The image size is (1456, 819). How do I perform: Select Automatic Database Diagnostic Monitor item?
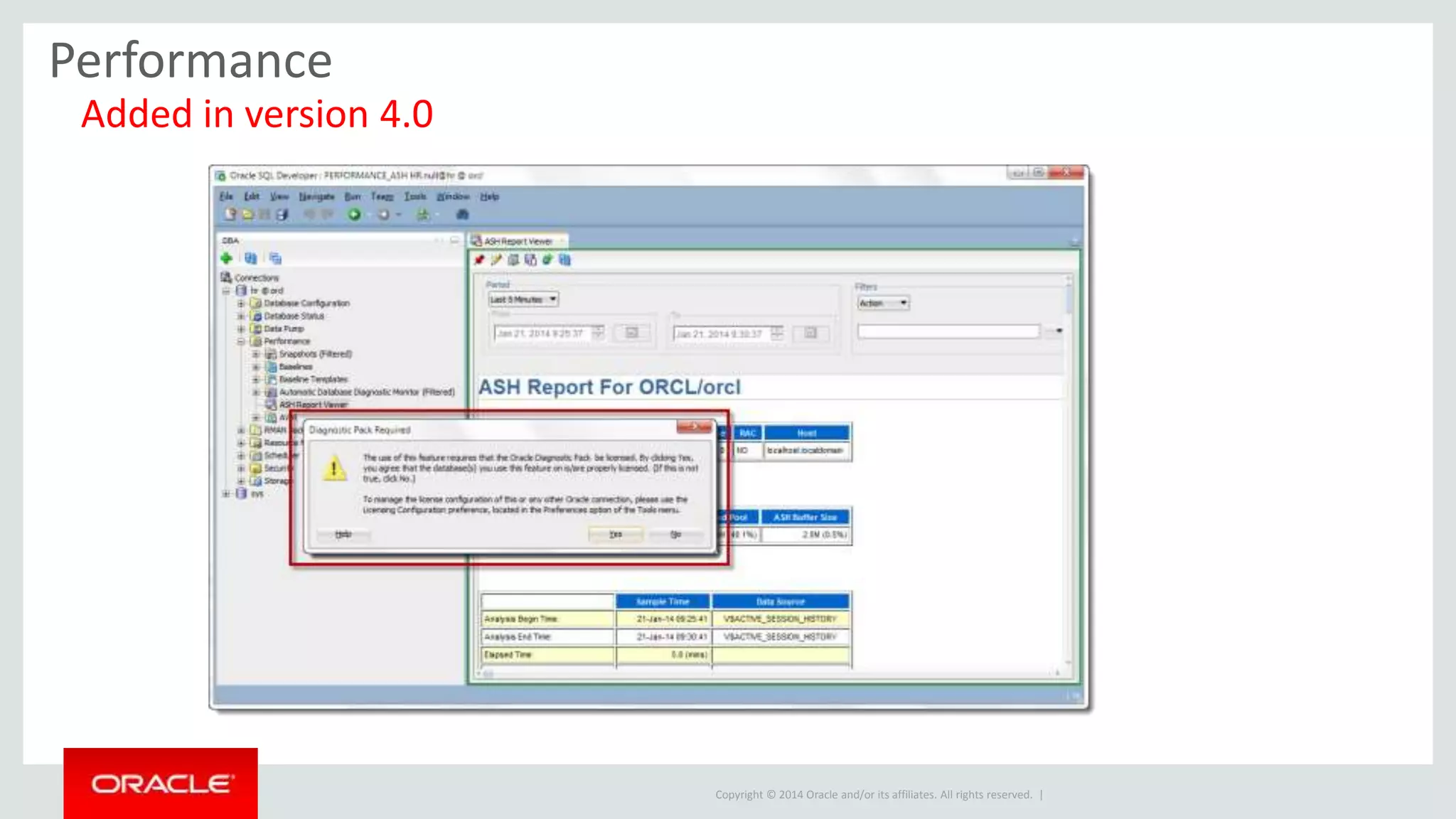(x=367, y=392)
